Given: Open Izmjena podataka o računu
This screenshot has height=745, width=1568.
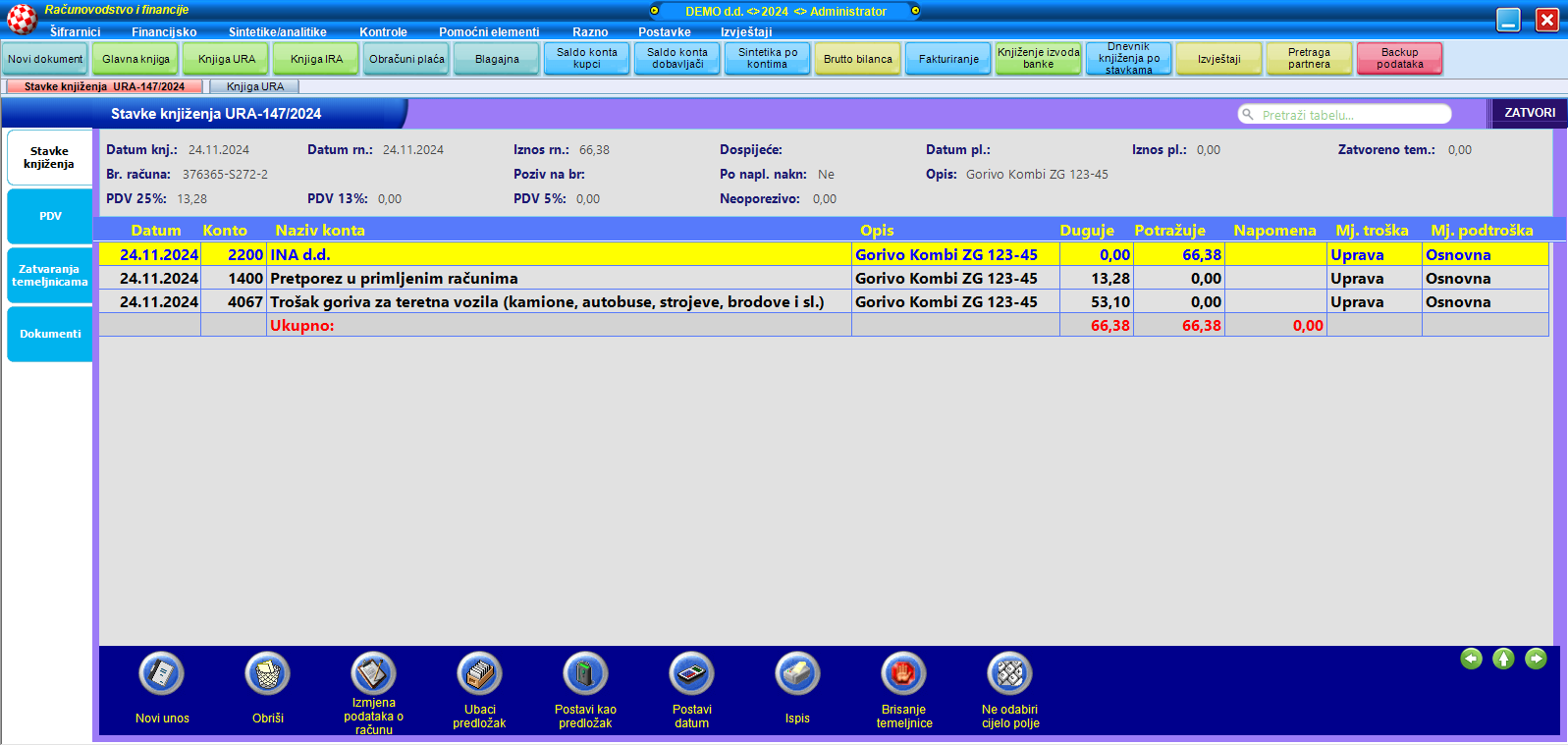Looking at the screenshot, I should 373,674.
